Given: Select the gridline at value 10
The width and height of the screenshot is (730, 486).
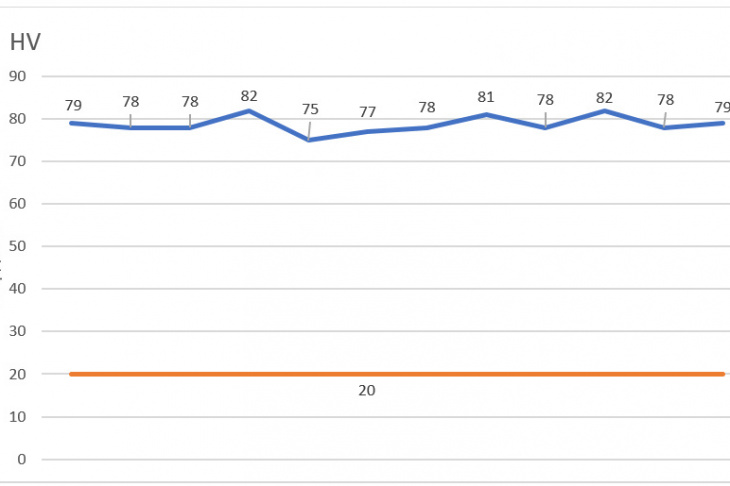Looking at the screenshot, I should click(x=385, y=417).
